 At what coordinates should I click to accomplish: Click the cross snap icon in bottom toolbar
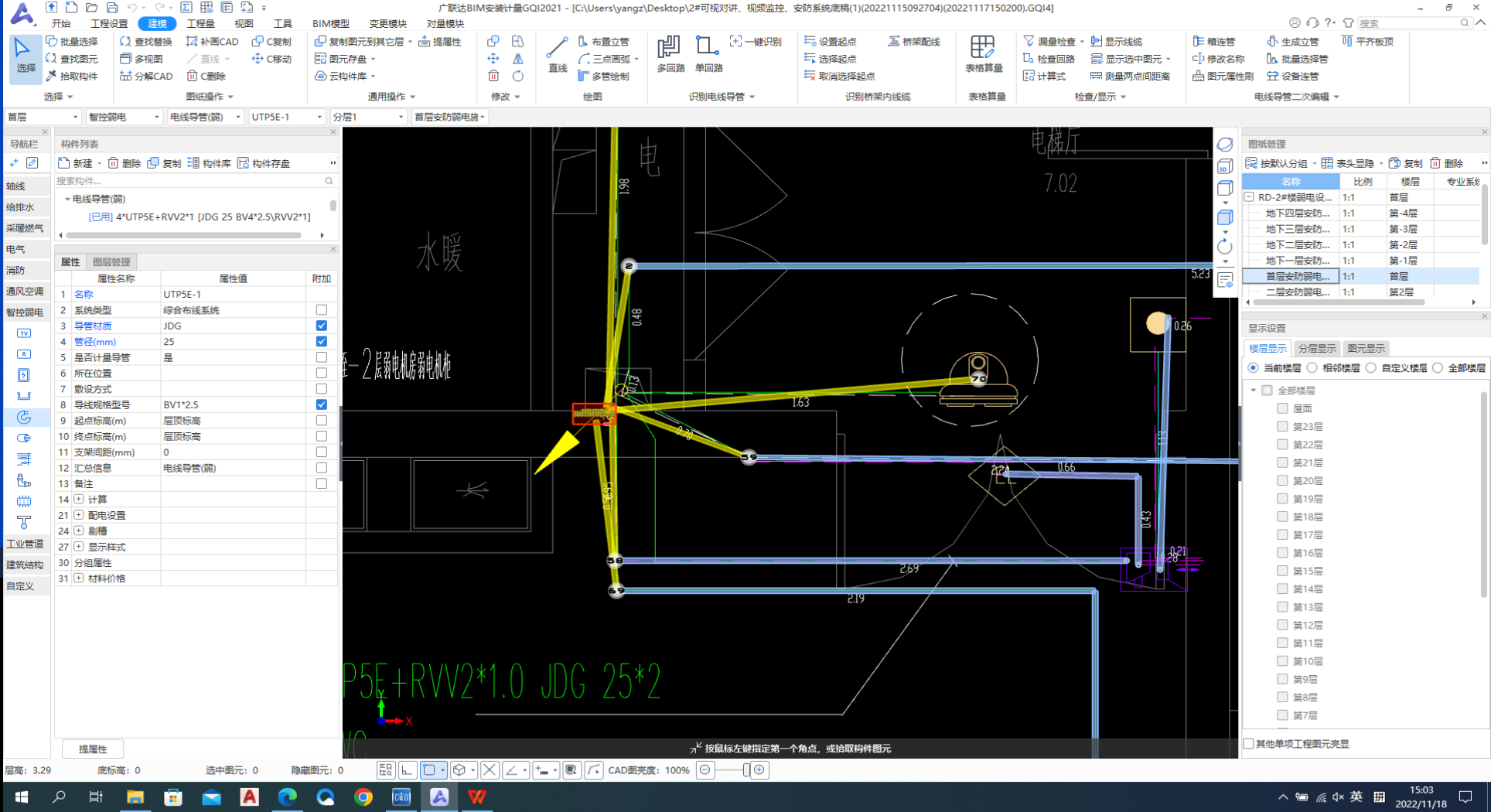pos(490,770)
